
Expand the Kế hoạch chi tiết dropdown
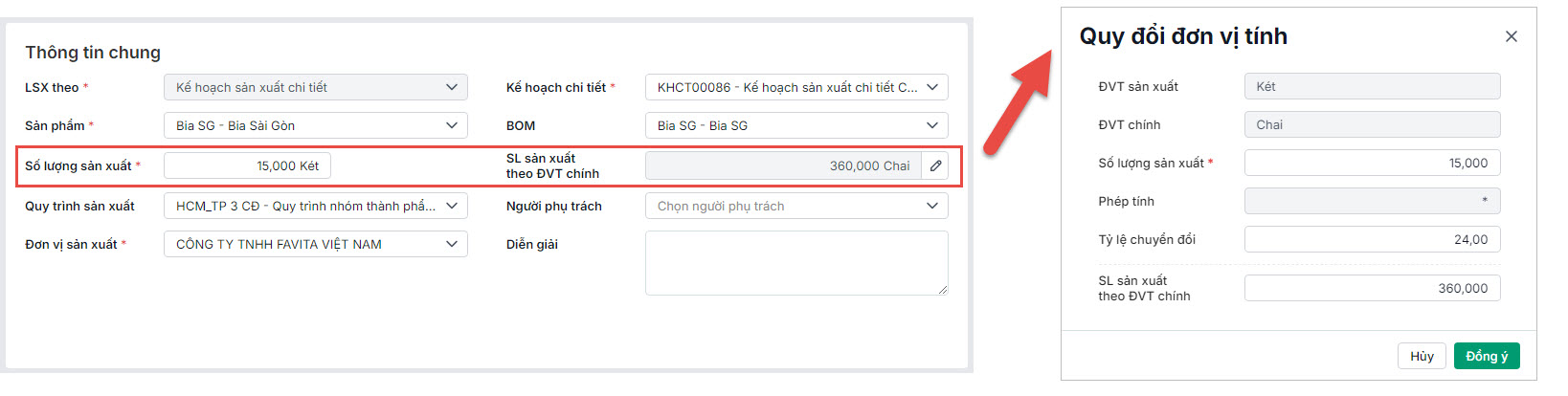click(x=795, y=87)
